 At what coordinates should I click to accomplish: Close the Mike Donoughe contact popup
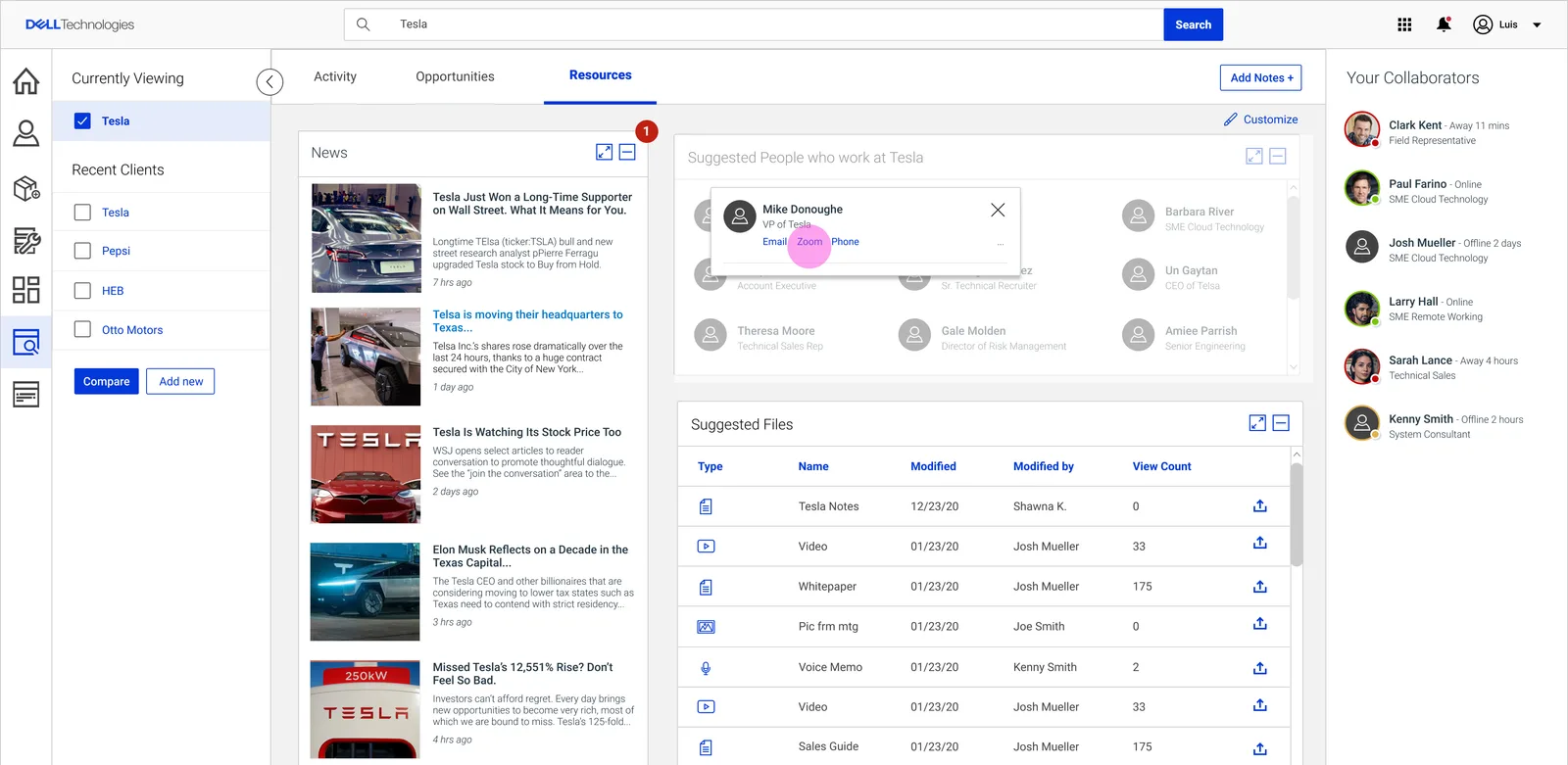998,210
